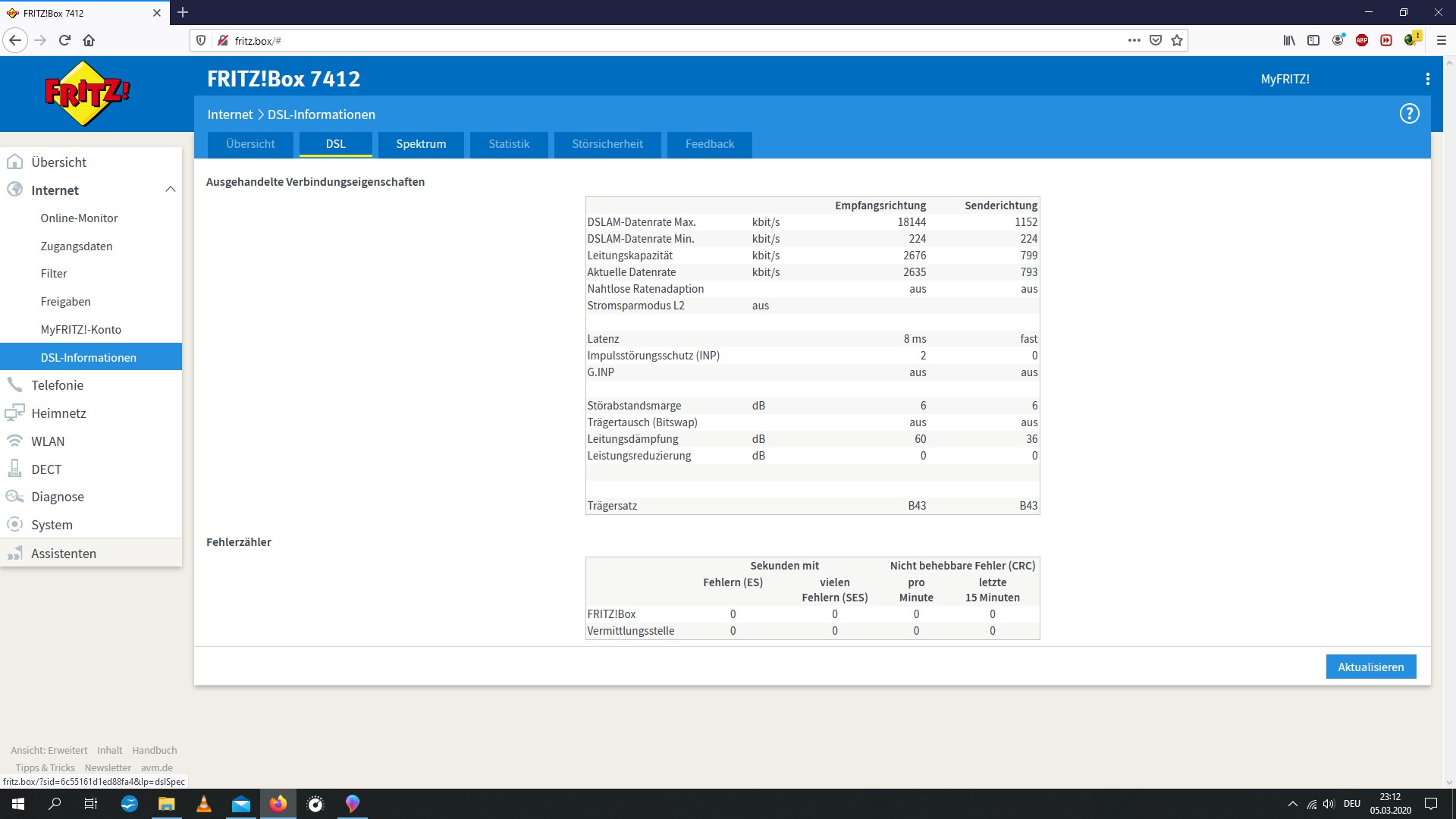This screenshot has height=819, width=1456.
Task: Click Aktualisieren button to refresh data
Action: coord(1371,666)
